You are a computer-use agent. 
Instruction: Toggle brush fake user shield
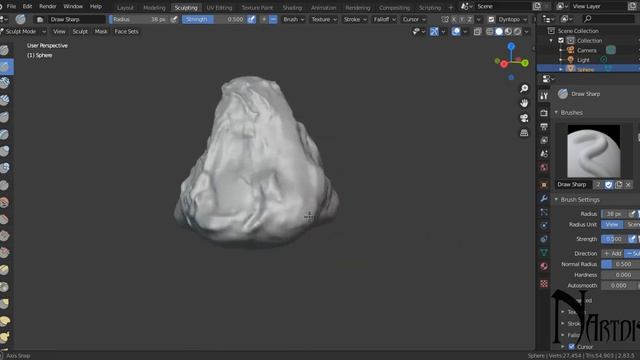pos(609,184)
